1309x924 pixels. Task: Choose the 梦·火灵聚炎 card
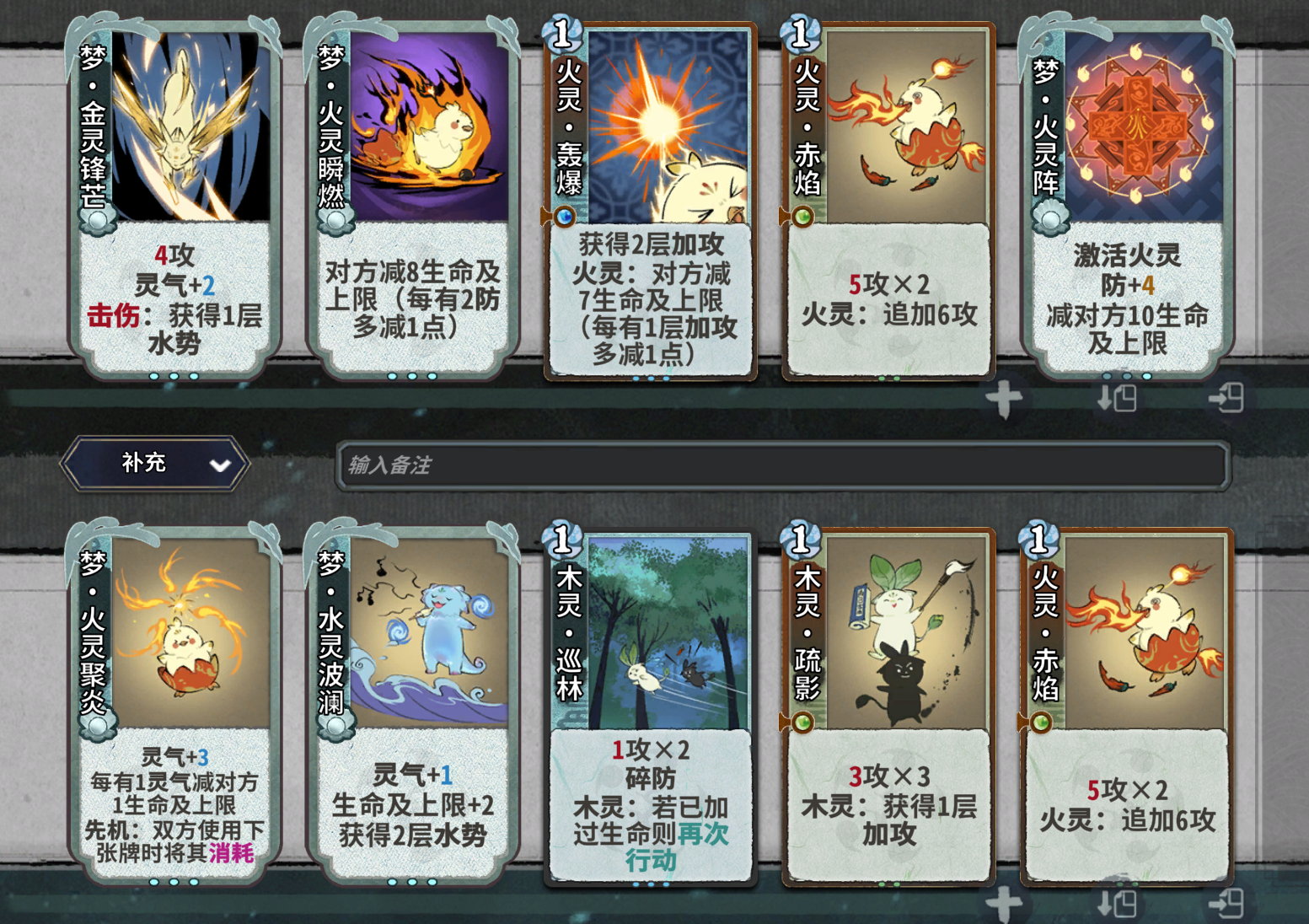174,701
